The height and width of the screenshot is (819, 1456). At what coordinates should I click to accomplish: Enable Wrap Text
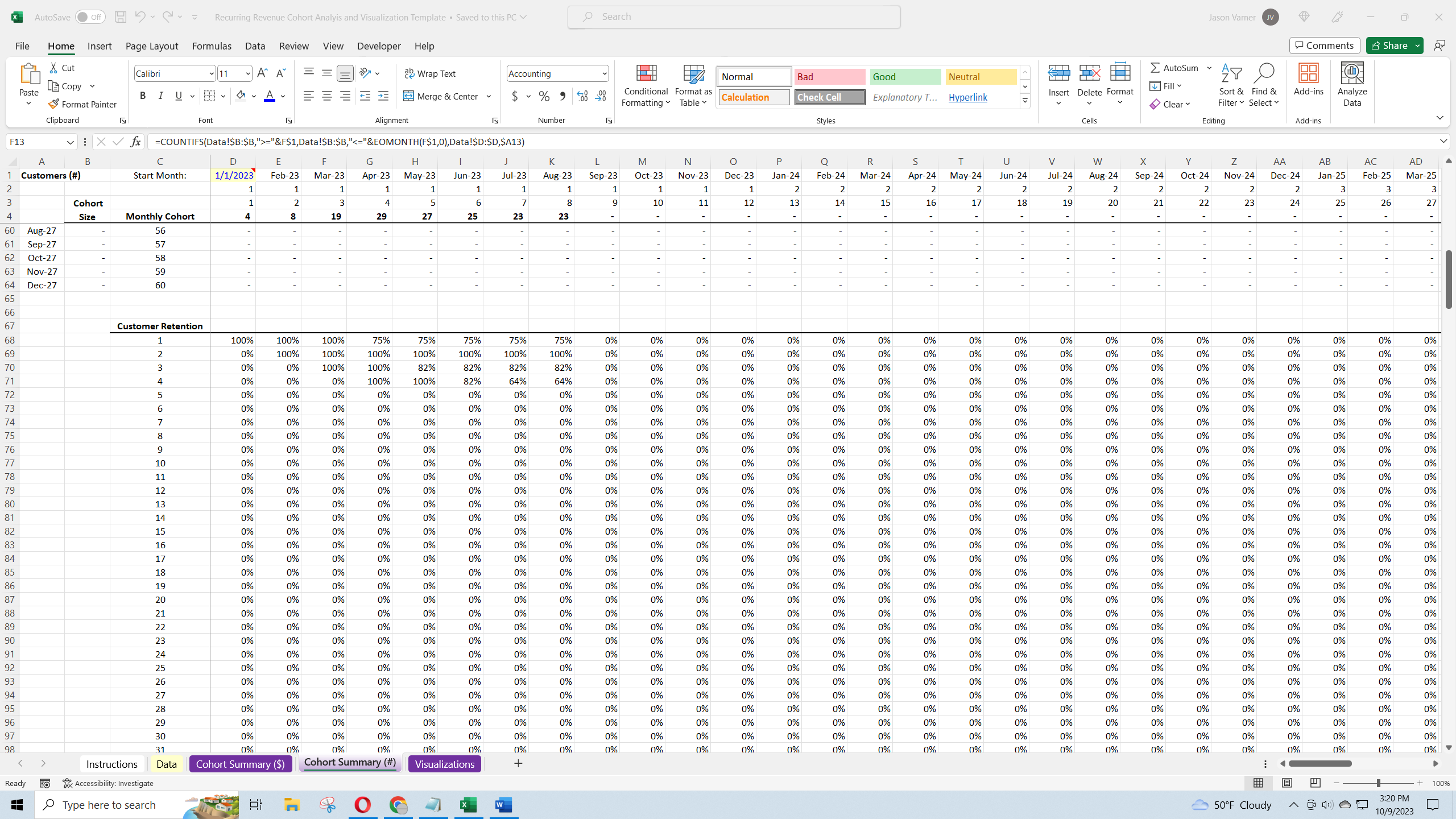pyautogui.click(x=431, y=73)
